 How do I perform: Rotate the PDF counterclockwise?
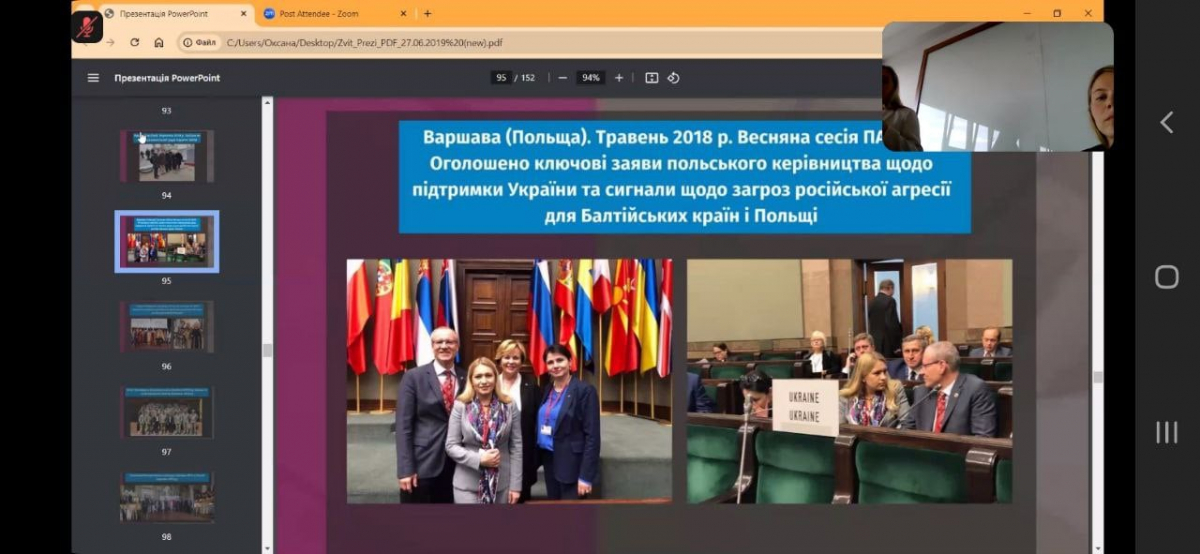click(x=673, y=78)
